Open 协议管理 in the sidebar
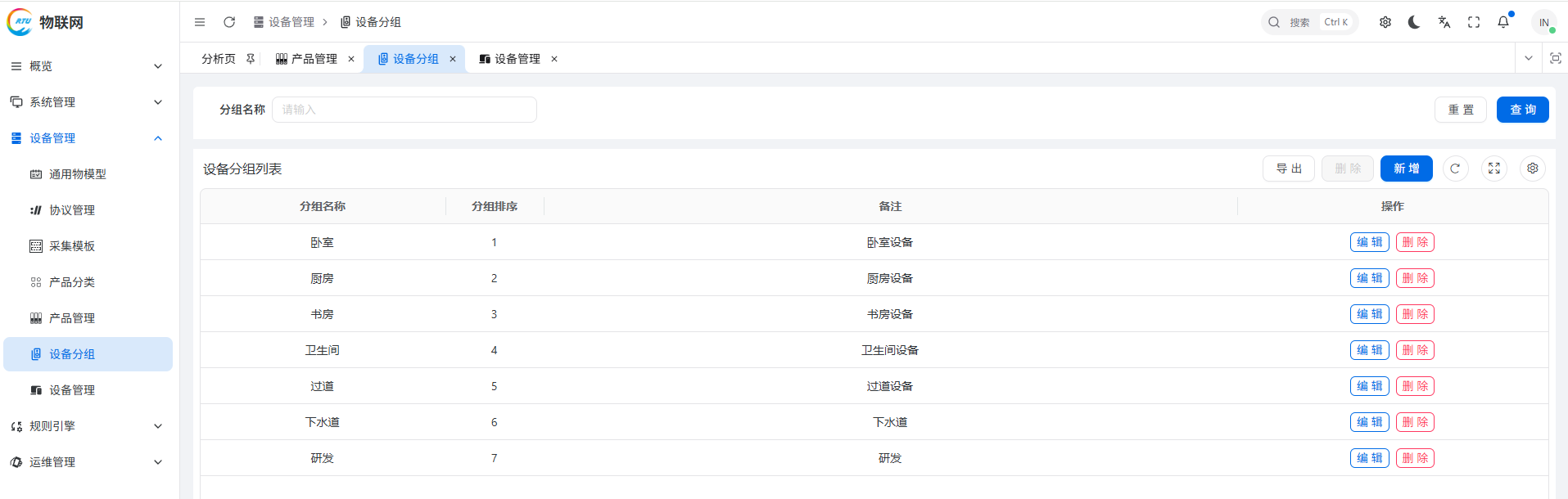The width and height of the screenshot is (1568, 499). [72, 210]
